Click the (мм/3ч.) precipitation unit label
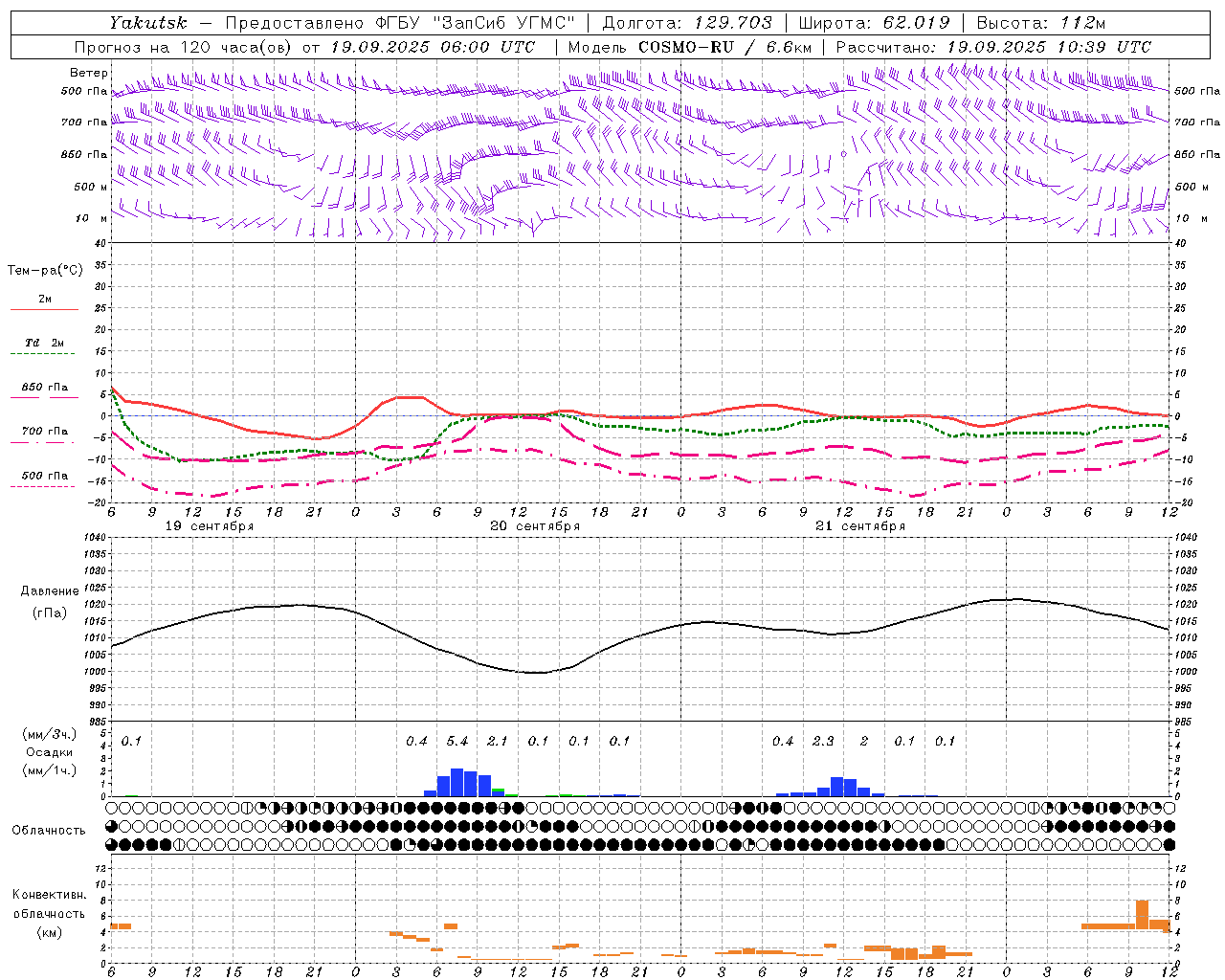 [x=50, y=734]
